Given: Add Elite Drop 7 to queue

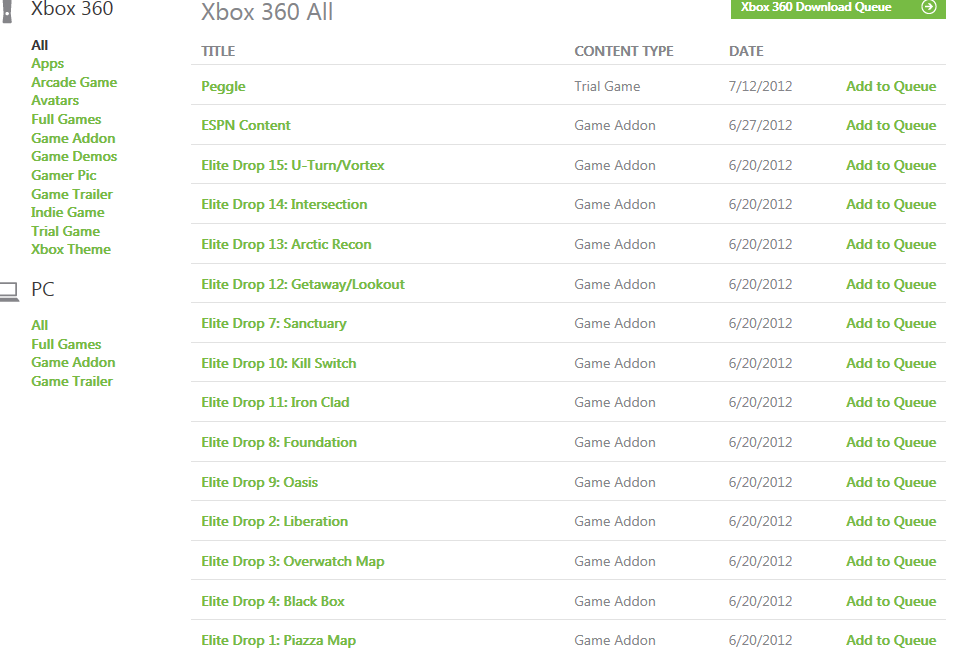Looking at the screenshot, I should tap(891, 323).
